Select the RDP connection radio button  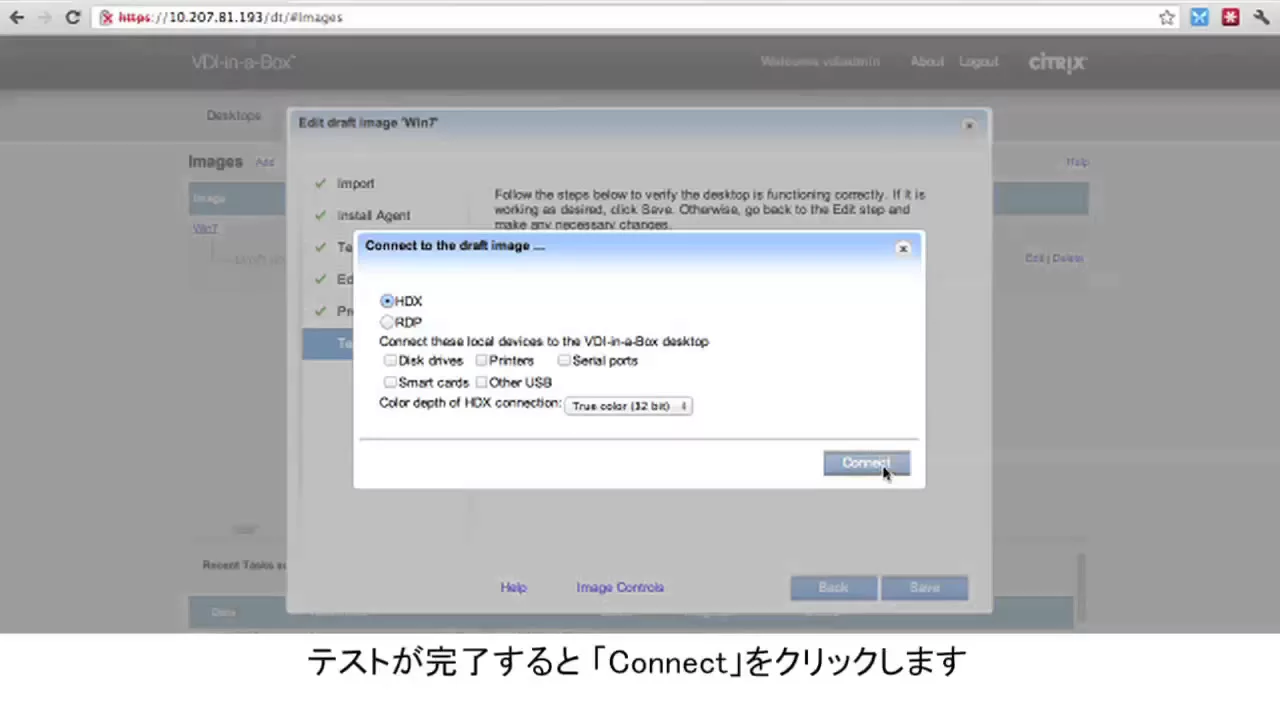(387, 322)
